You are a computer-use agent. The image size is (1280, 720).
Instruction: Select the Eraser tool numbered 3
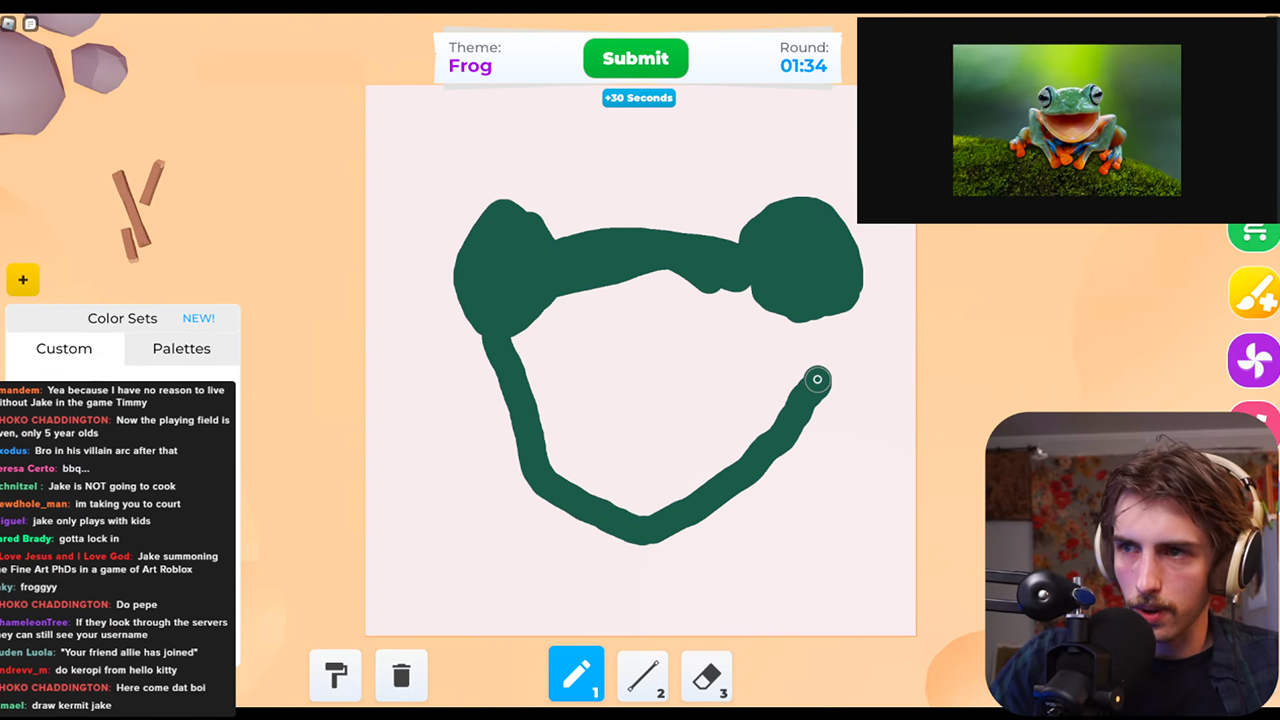[707, 676]
